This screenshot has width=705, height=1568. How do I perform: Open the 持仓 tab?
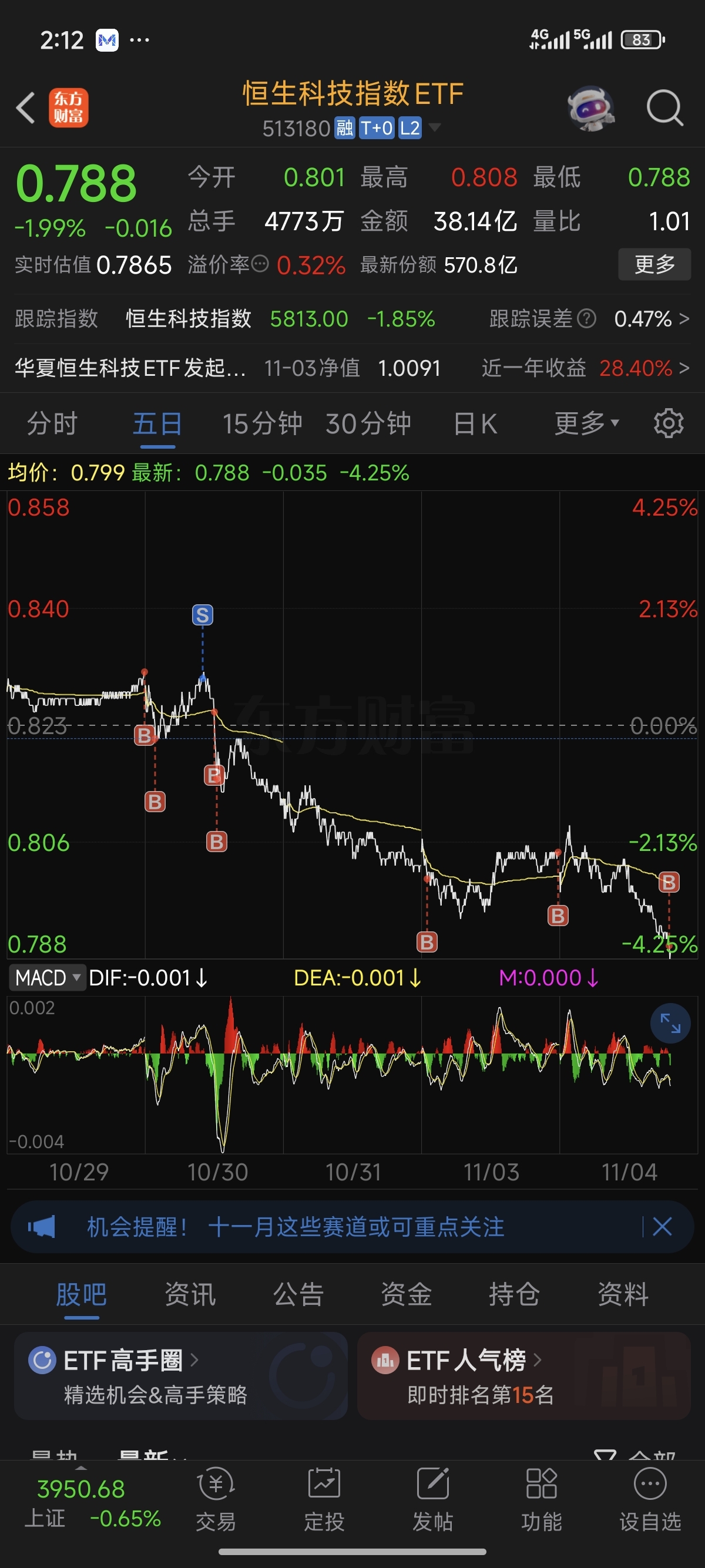click(x=515, y=1294)
